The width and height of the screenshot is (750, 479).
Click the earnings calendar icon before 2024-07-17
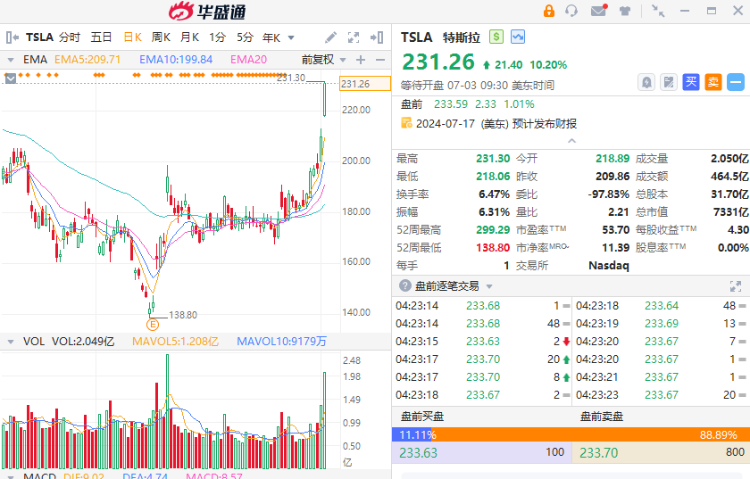(x=406, y=123)
